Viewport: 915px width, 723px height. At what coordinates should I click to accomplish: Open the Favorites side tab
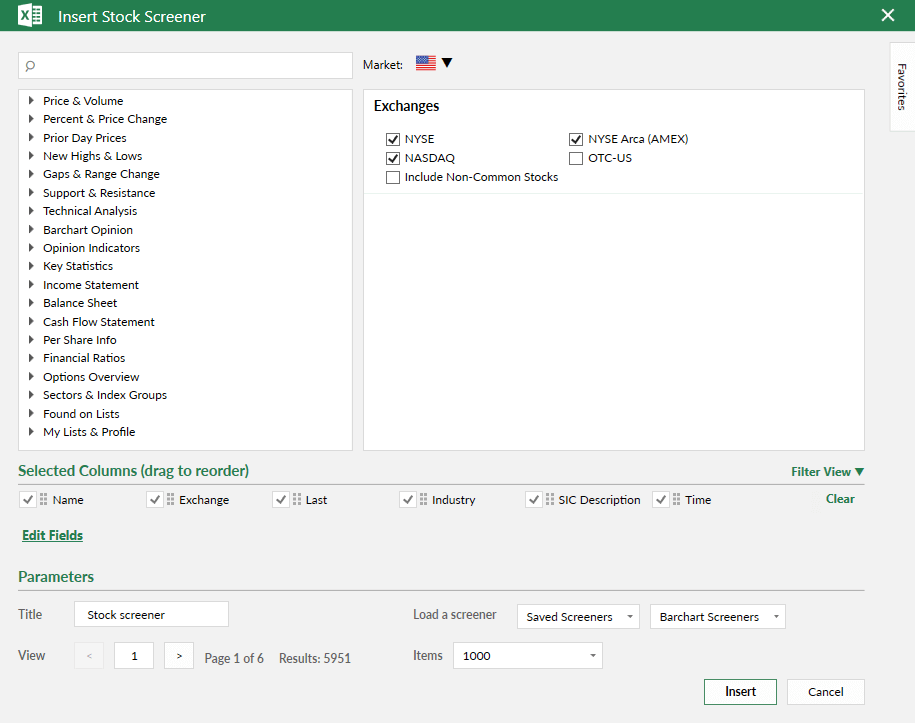[902, 87]
